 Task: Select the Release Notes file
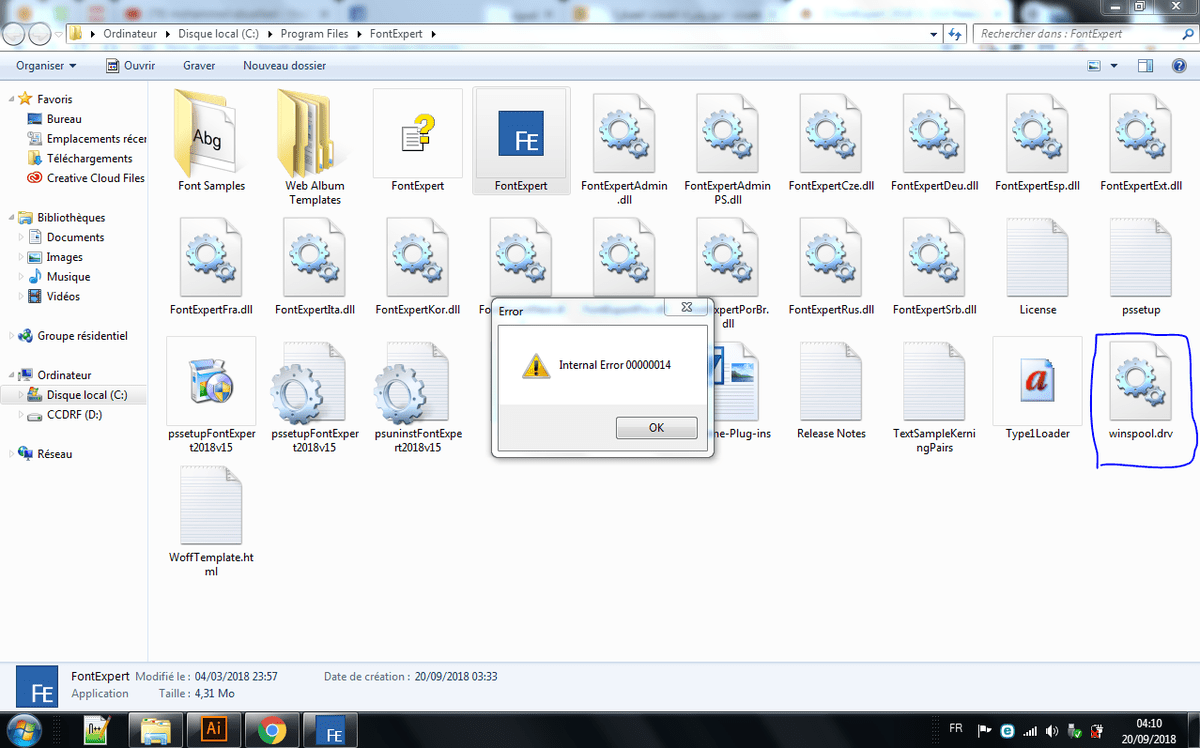tap(831, 388)
